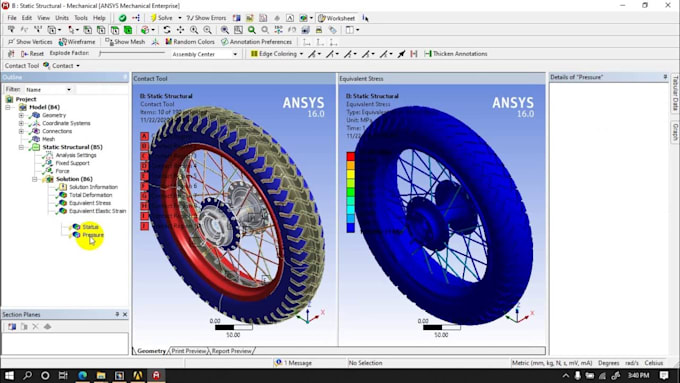Collapse the Model (B4) tree node
Image resolution: width=680 pixels, height=383 pixels.
8,107
